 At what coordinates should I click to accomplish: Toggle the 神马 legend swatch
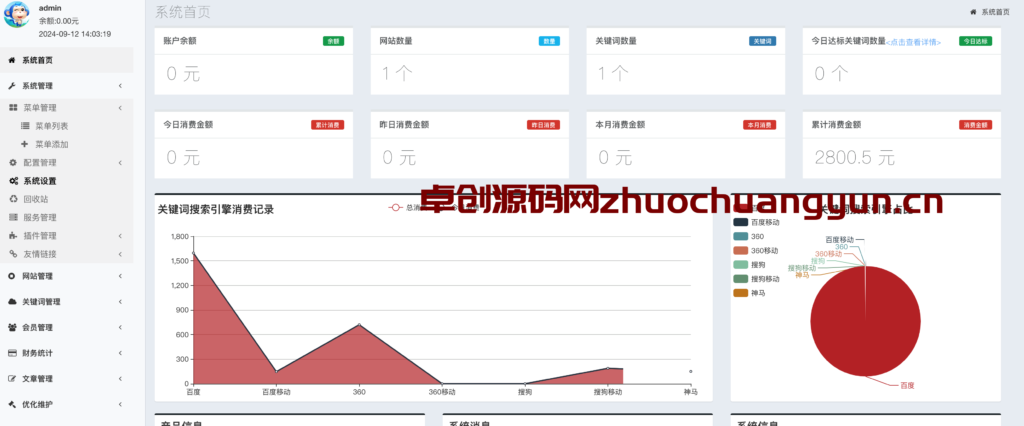tap(741, 293)
